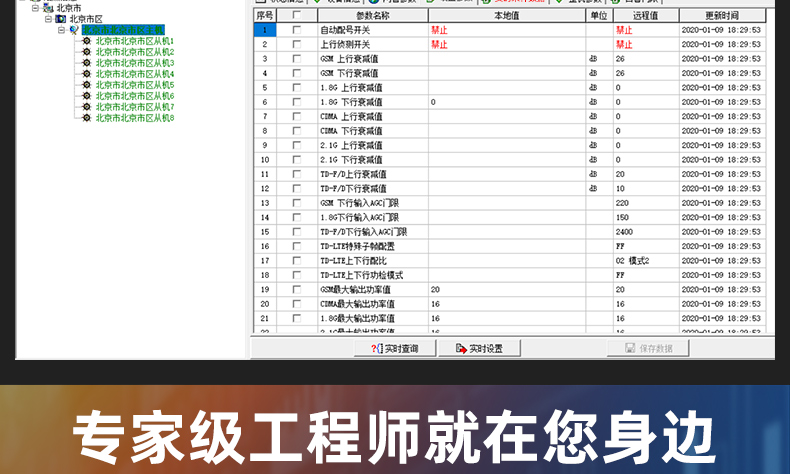This screenshot has width=790, height=474.
Task: Tick the select-all checkbox in table header
Action: point(296,16)
